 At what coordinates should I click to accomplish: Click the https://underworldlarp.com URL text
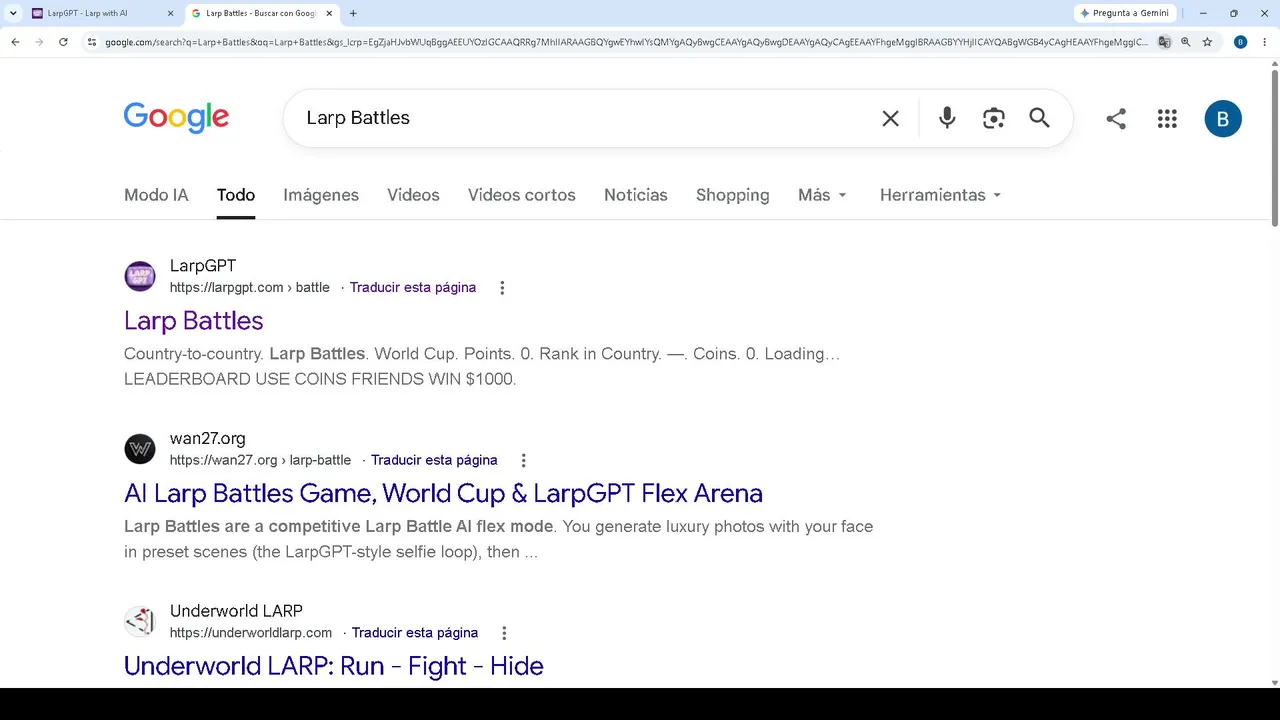click(x=251, y=633)
